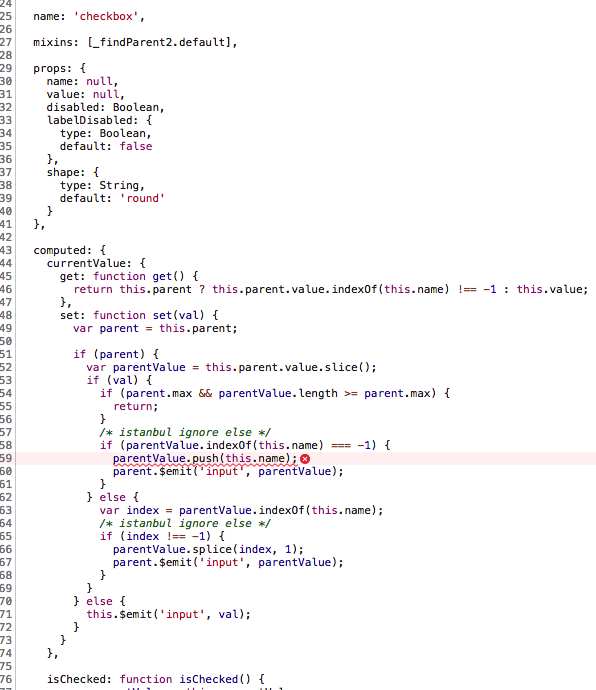The width and height of the screenshot is (596, 690).
Task: Click the "} else {" on line 70
Action: (99, 602)
